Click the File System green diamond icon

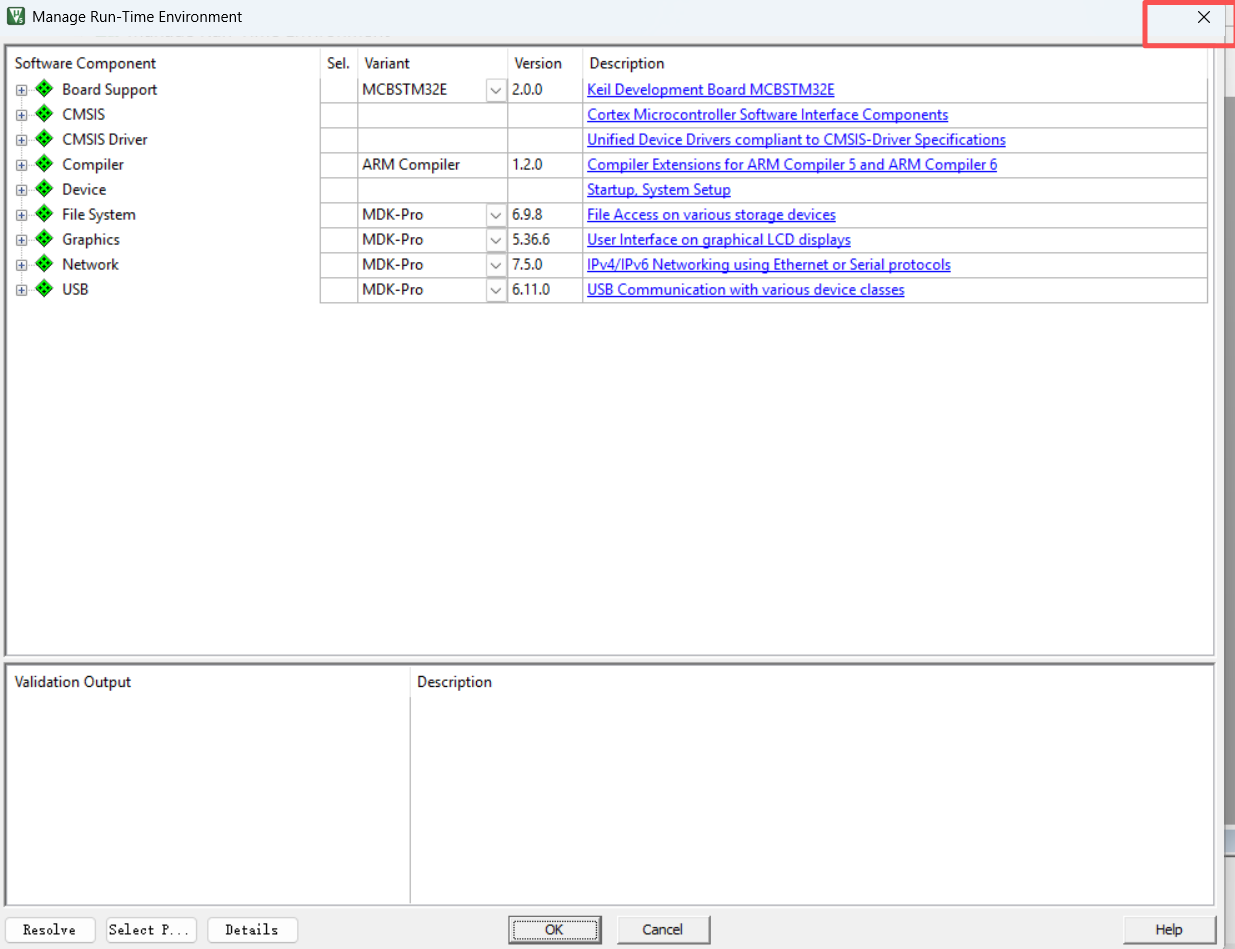(44, 214)
